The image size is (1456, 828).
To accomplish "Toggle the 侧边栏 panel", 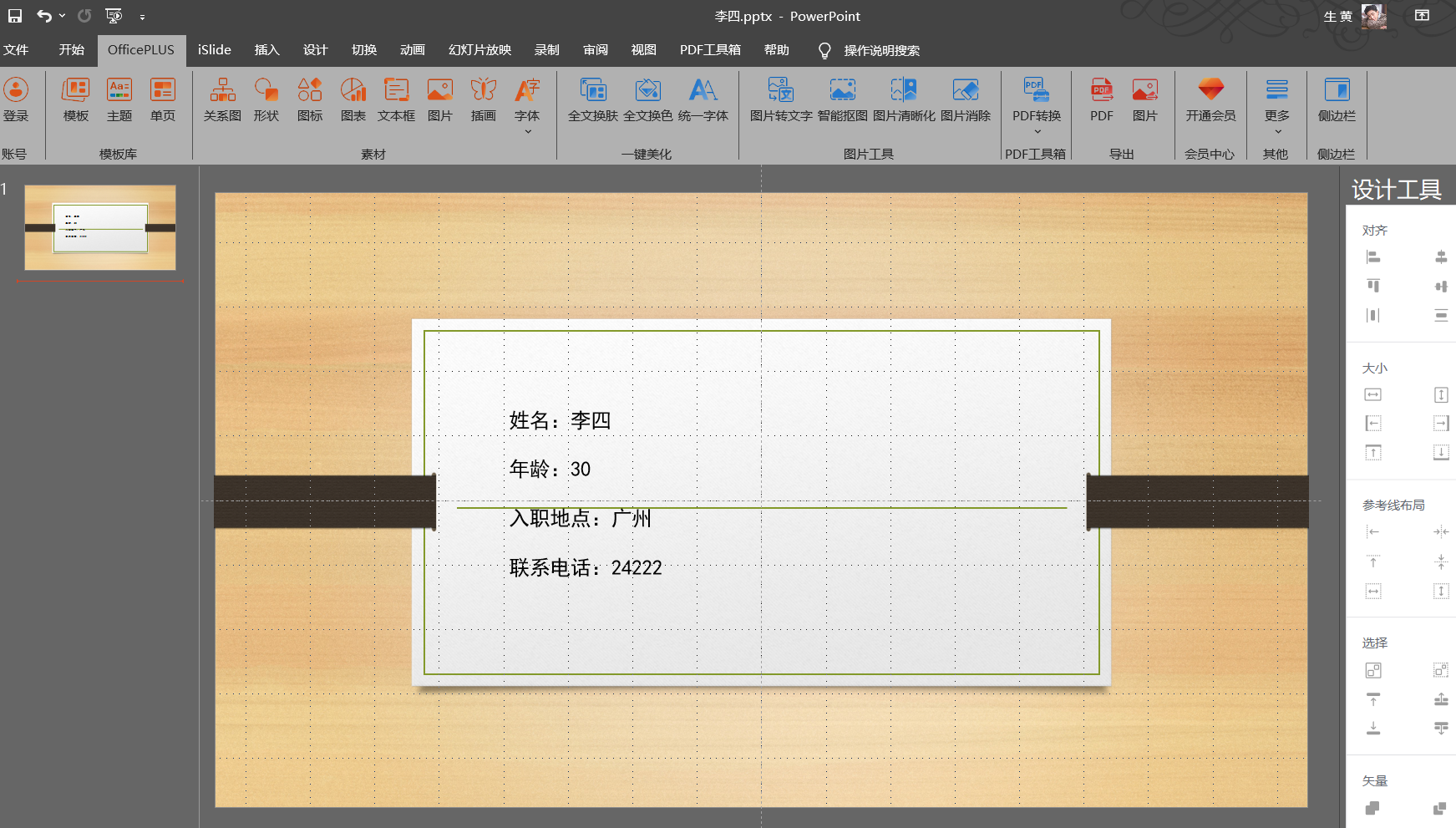I will pyautogui.click(x=1337, y=100).
